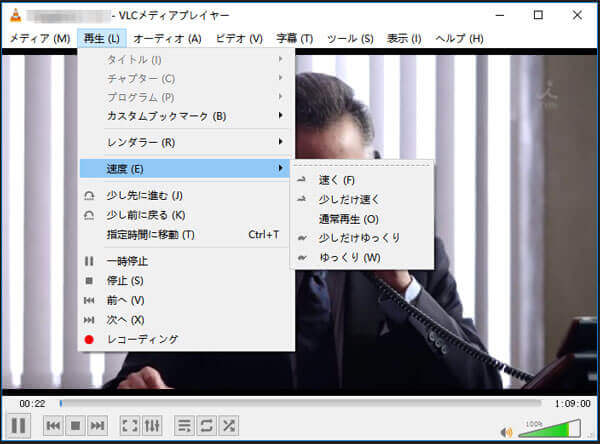Viewport: 600px width, 444px height.
Task: Select the 速度 (E) menu entry
Action: tap(185, 168)
